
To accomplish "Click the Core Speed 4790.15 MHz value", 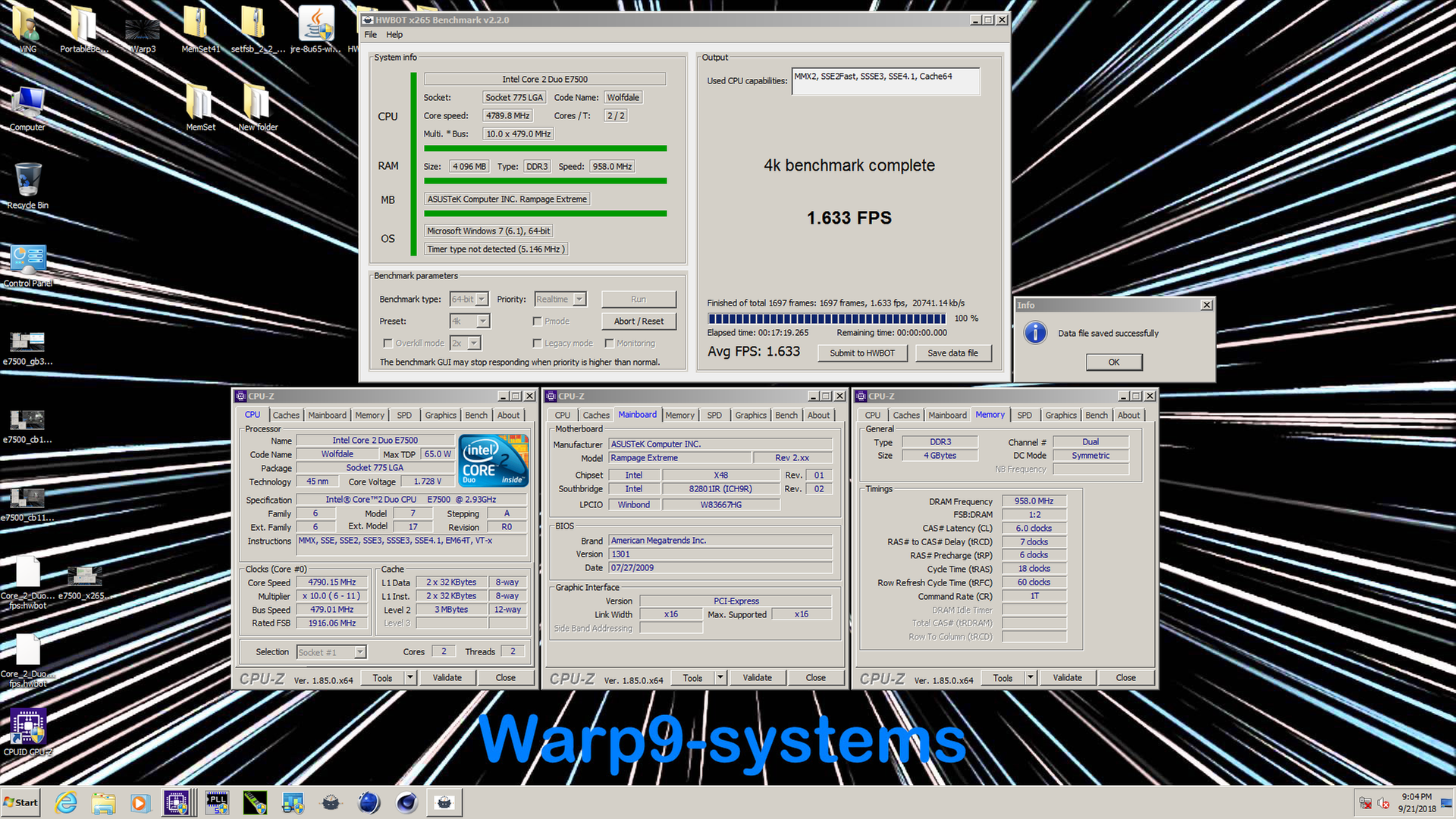I will pos(332,583).
